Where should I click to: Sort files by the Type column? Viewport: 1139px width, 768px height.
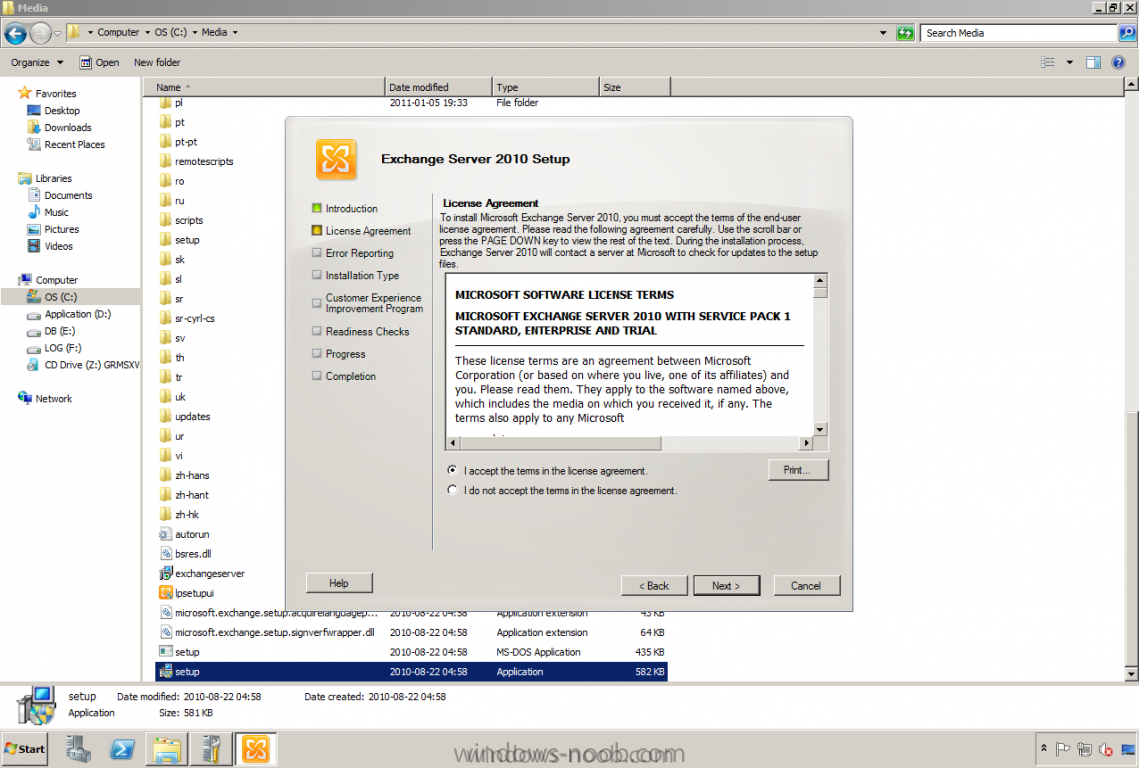(546, 87)
